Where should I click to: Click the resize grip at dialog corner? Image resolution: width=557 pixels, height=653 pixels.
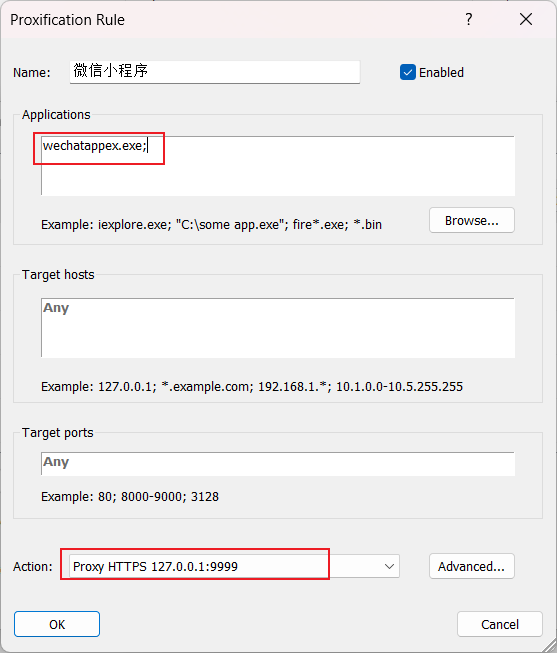click(549, 645)
